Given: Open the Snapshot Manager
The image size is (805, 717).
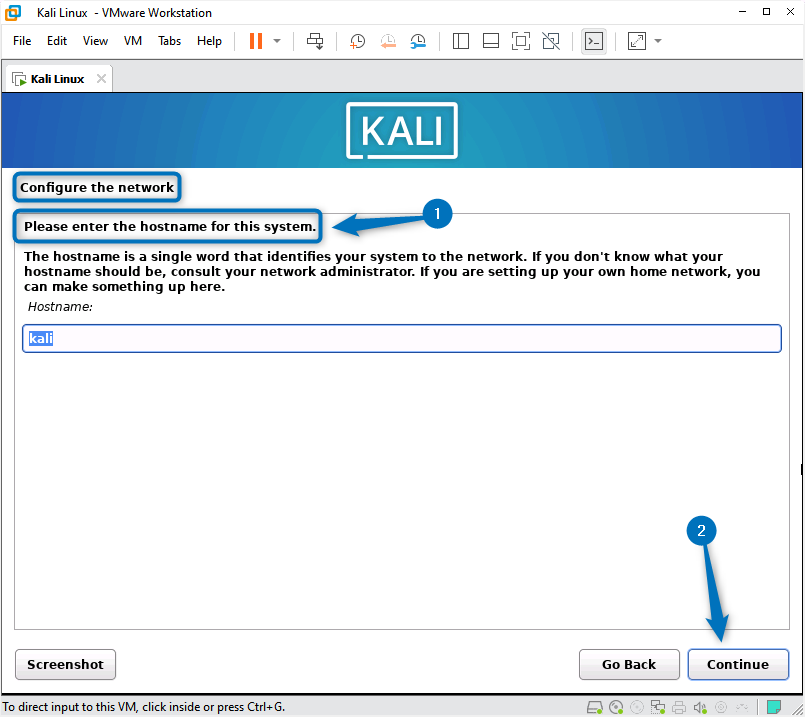Looking at the screenshot, I should (418, 41).
